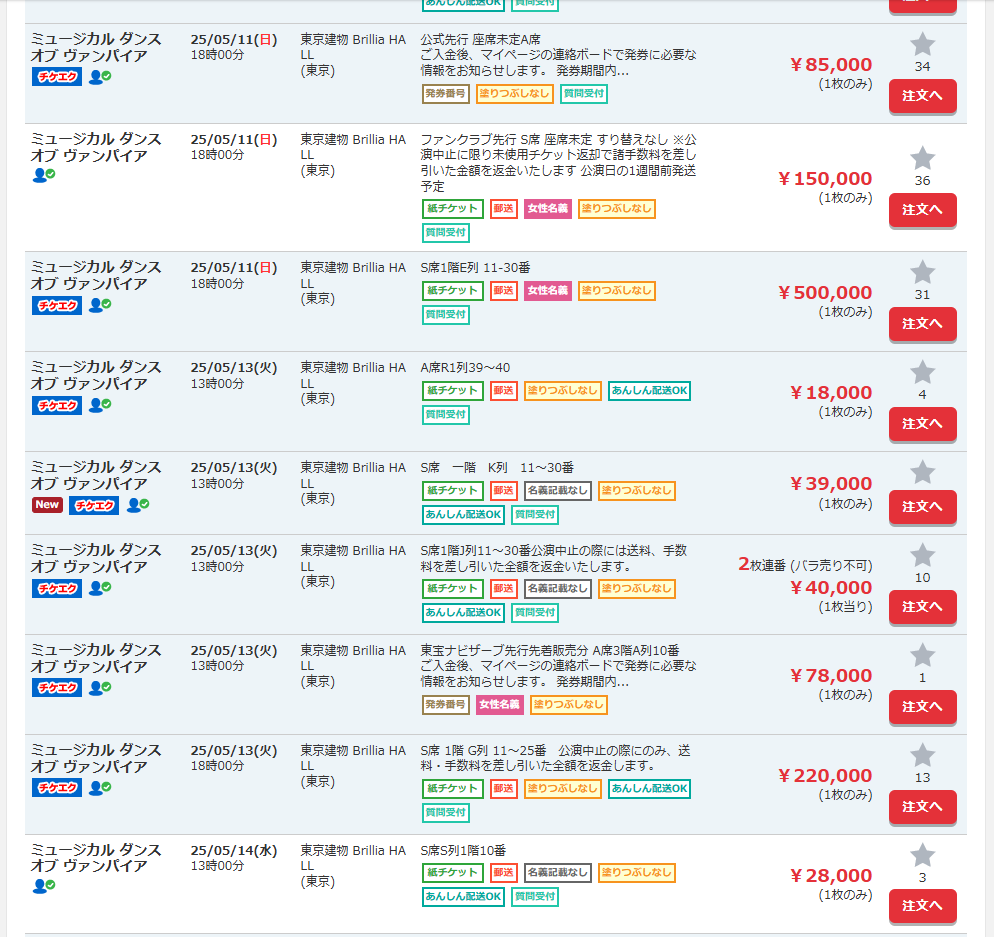994x937 pixels.
Task: Click verified seller icon on ¥28,000 listing
Action: point(44,885)
